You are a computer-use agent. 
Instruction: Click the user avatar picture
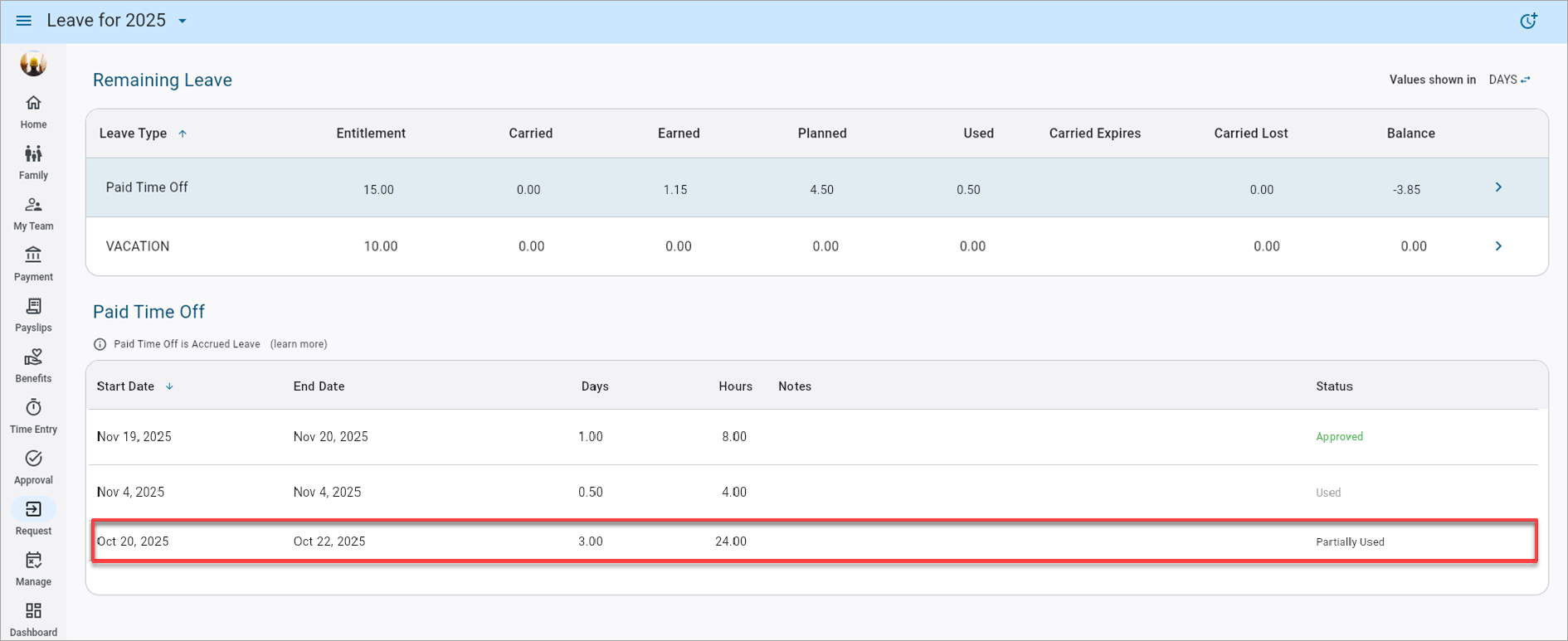point(33,63)
